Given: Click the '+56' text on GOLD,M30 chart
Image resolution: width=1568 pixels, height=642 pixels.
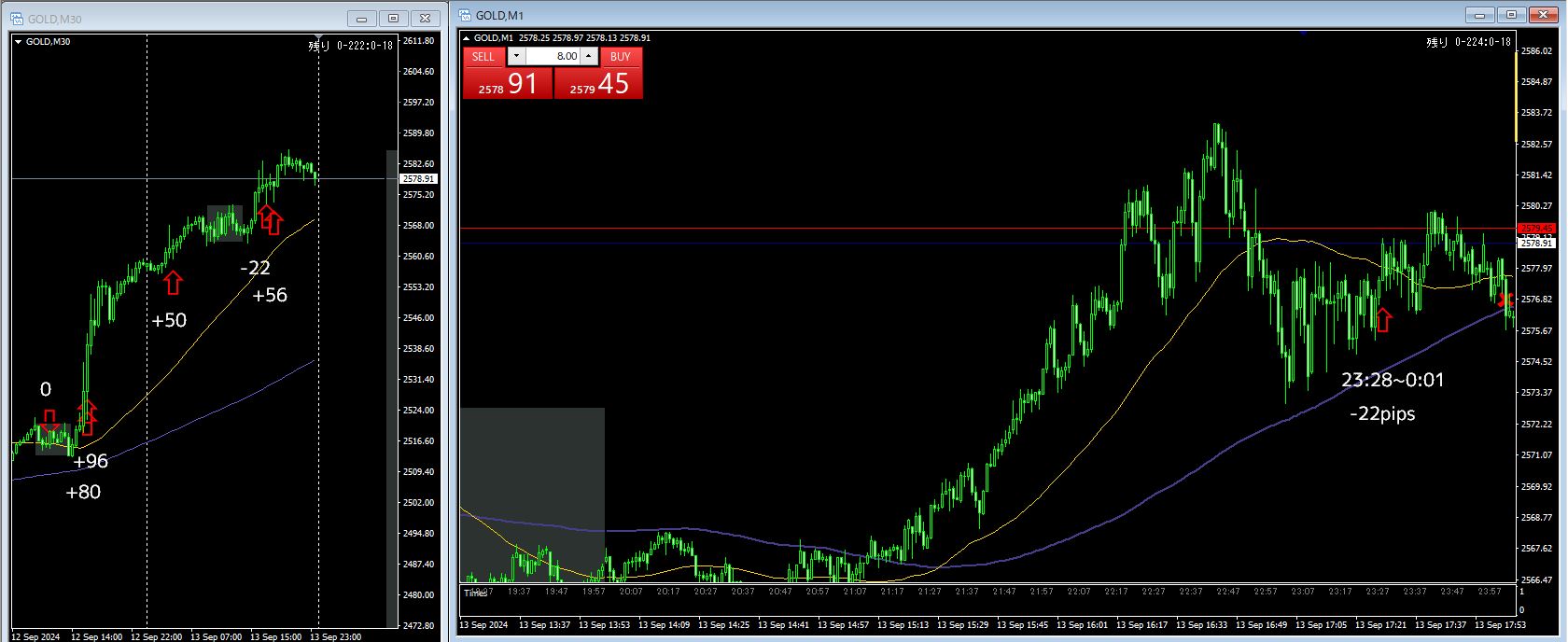Looking at the screenshot, I should 270,295.
